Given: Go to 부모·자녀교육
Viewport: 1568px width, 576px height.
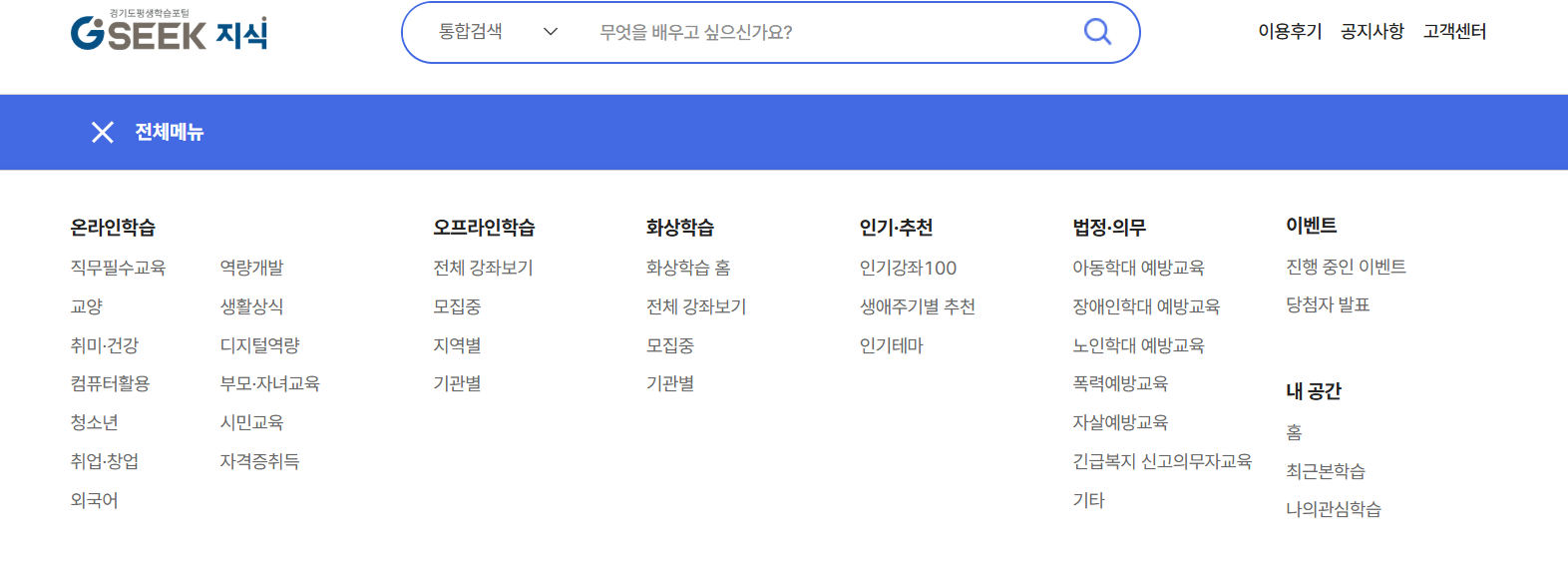Looking at the screenshot, I should click(270, 383).
